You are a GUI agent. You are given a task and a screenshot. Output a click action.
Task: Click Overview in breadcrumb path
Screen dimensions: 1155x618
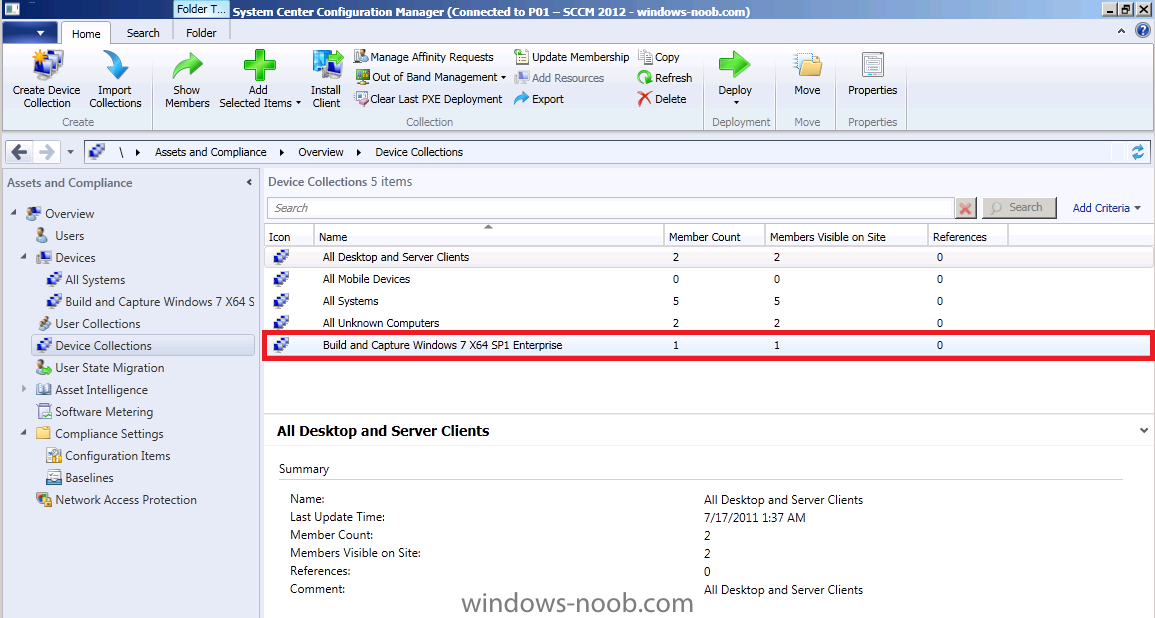pyautogui.click(x=320, y=152)
